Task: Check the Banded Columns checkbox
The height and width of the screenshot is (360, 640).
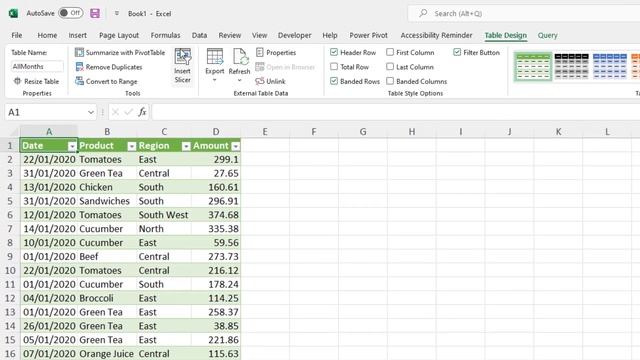Action: coord(390,81)
